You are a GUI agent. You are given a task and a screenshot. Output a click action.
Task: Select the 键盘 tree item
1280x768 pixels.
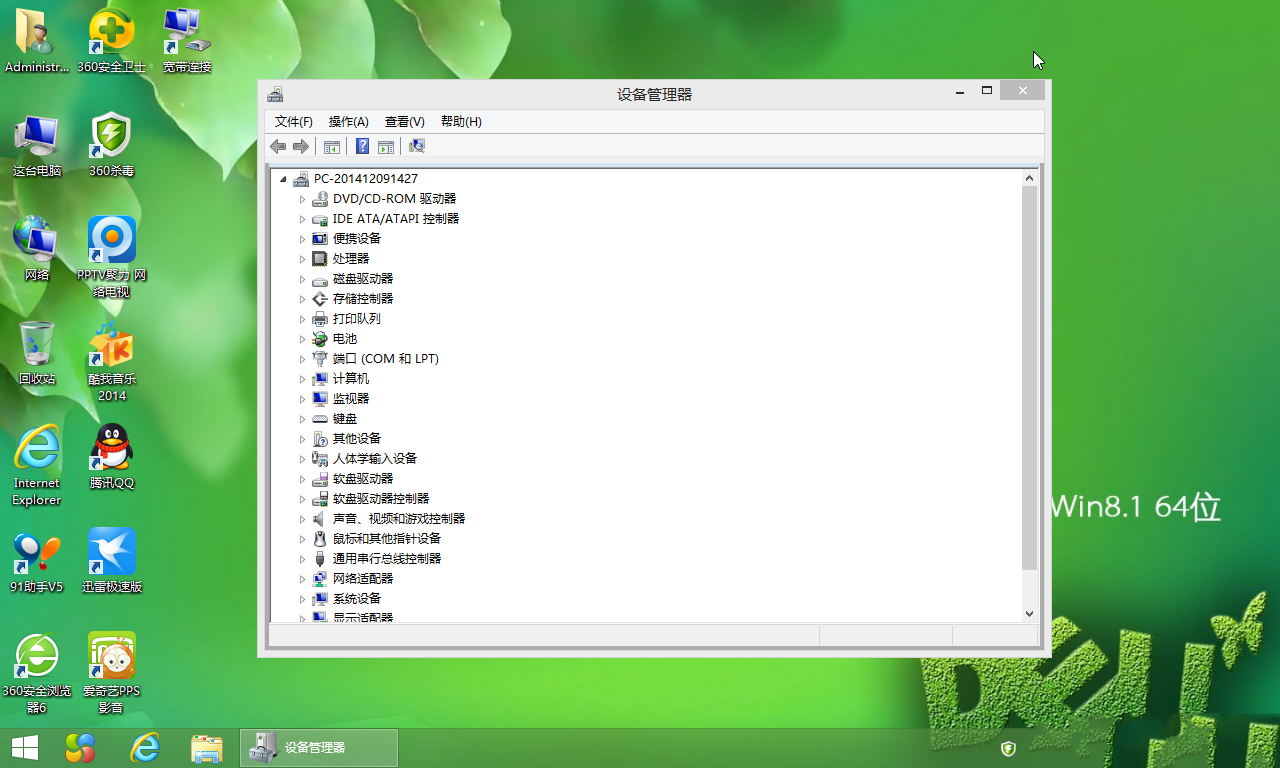point(344,418)
